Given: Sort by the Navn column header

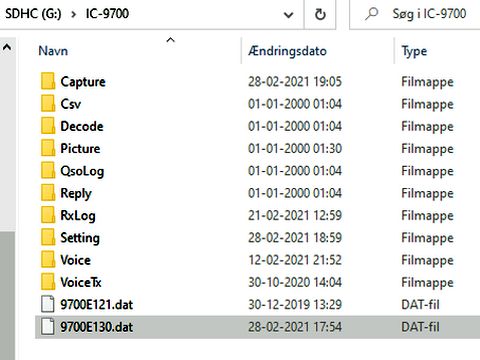Looking at the screenshot, I should [x=53, y=51].
